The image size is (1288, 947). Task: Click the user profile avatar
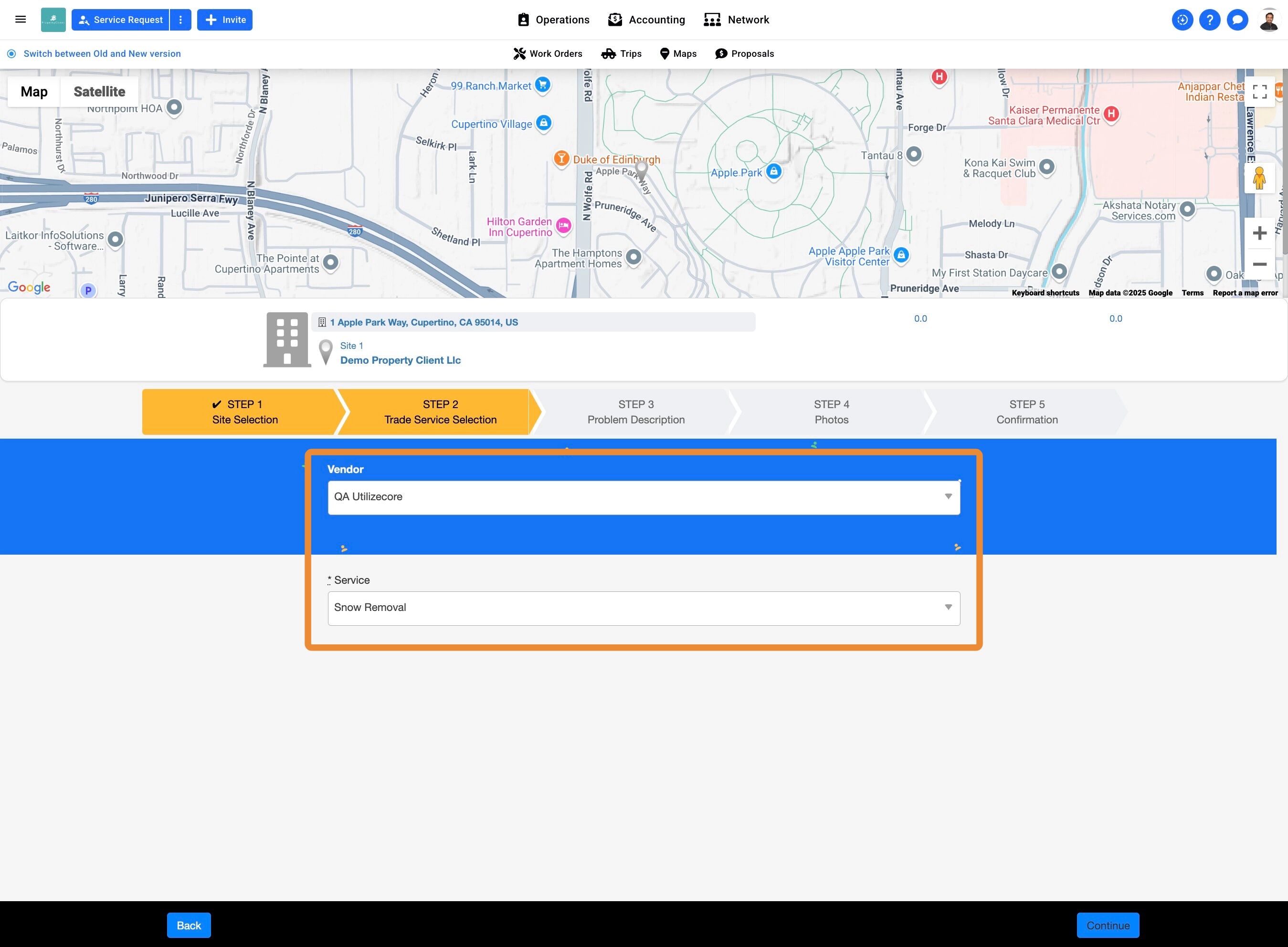coord(1268,20)
